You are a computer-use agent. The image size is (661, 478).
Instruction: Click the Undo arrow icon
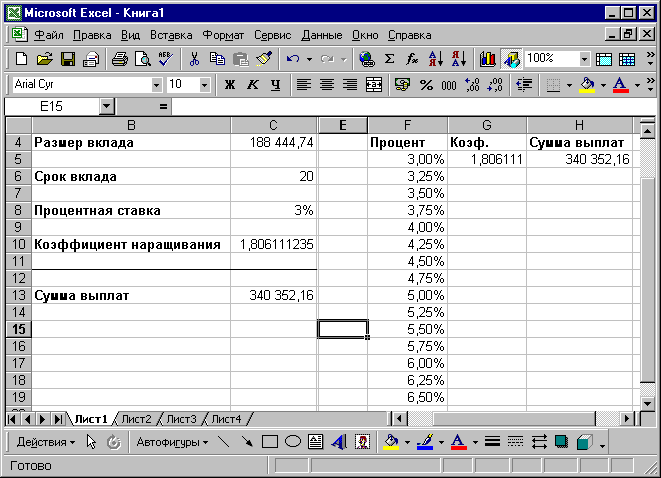click(x=293, y=59)
